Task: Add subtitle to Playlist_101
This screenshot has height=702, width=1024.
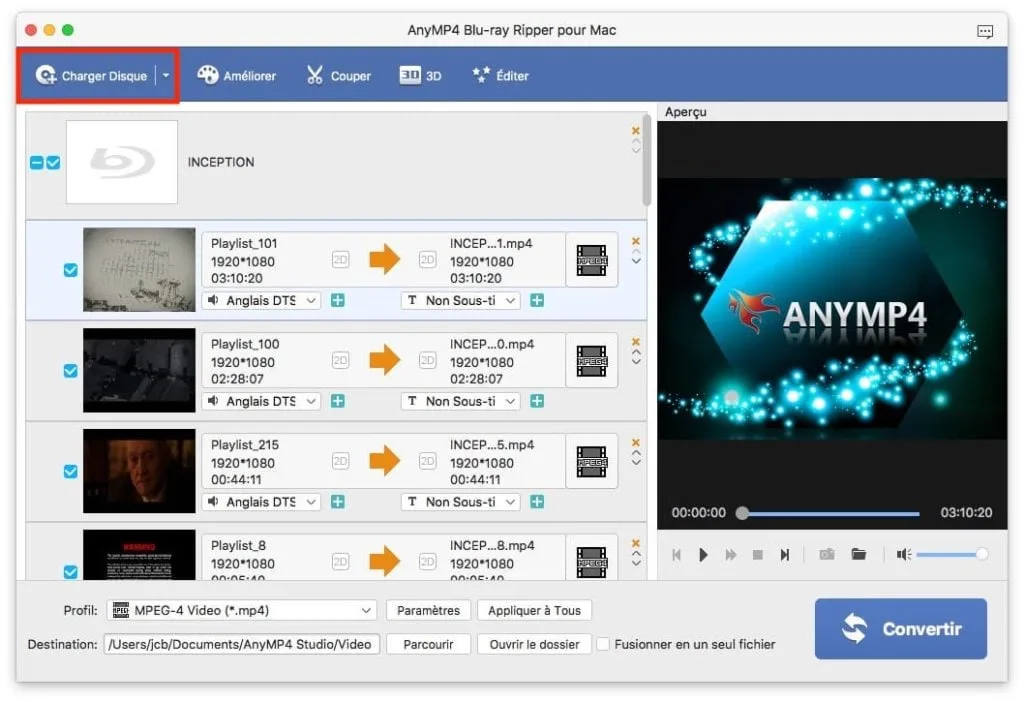Action: click(x=537, y=300)
